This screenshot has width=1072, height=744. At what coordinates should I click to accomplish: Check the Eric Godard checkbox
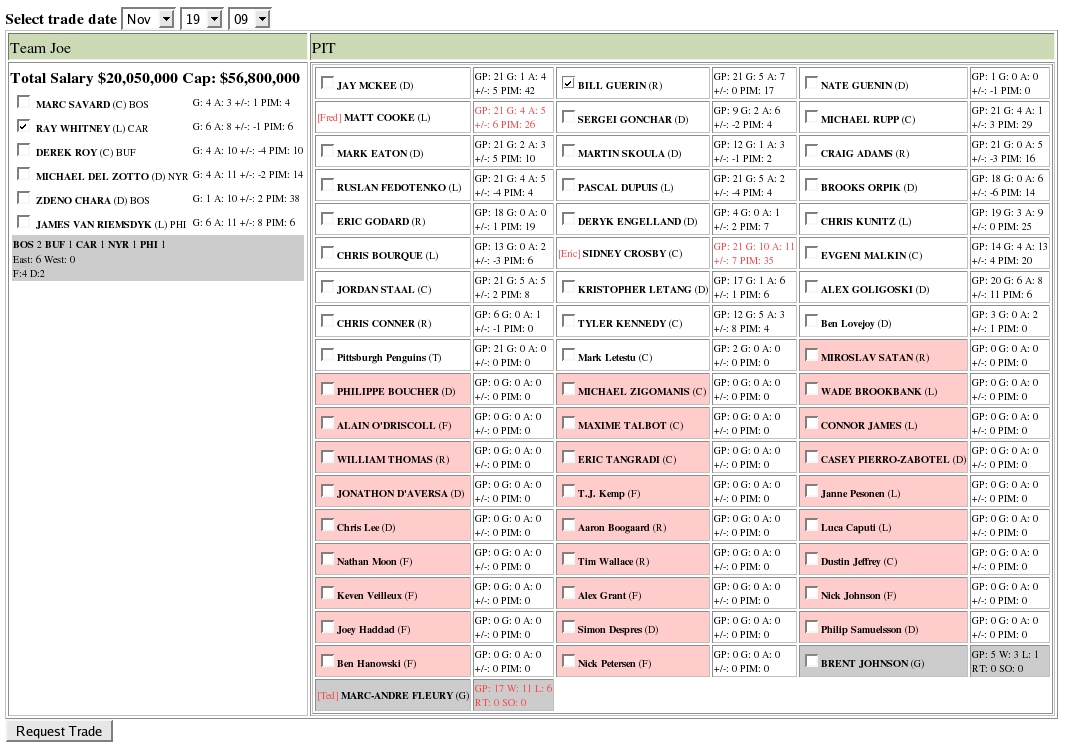tap(327, 219)
